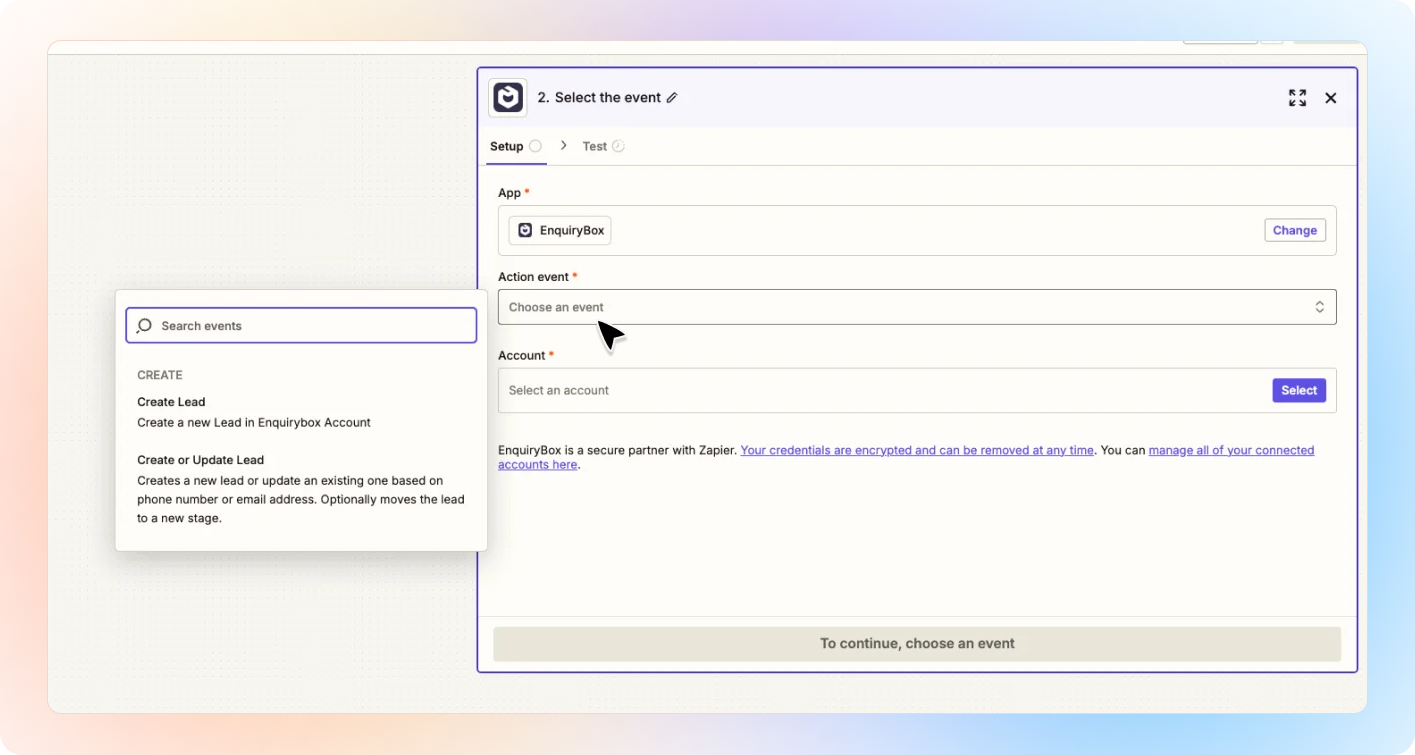Click the Select account button

(x=1299, y=390)
